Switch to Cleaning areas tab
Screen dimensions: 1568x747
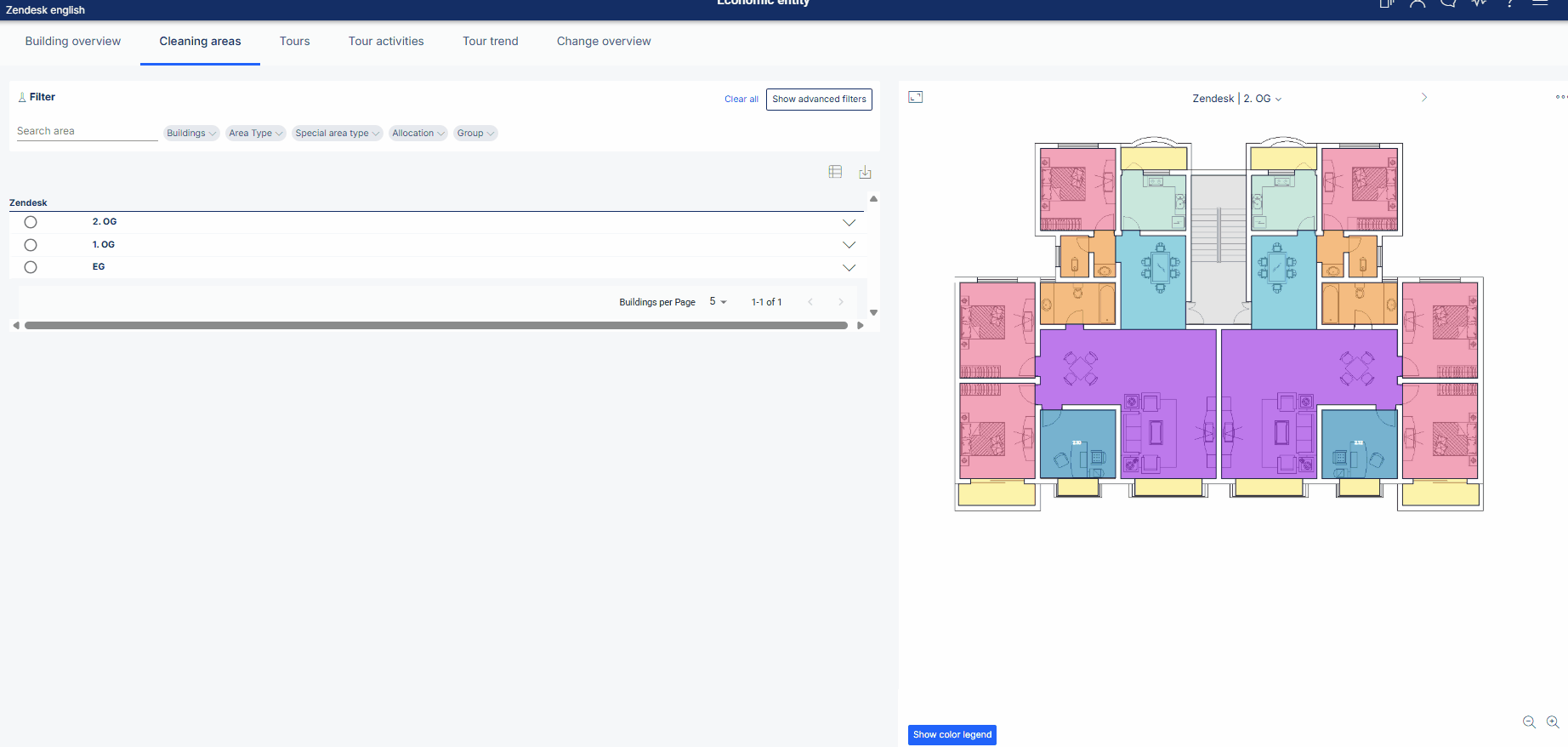[x=200, y=41]
